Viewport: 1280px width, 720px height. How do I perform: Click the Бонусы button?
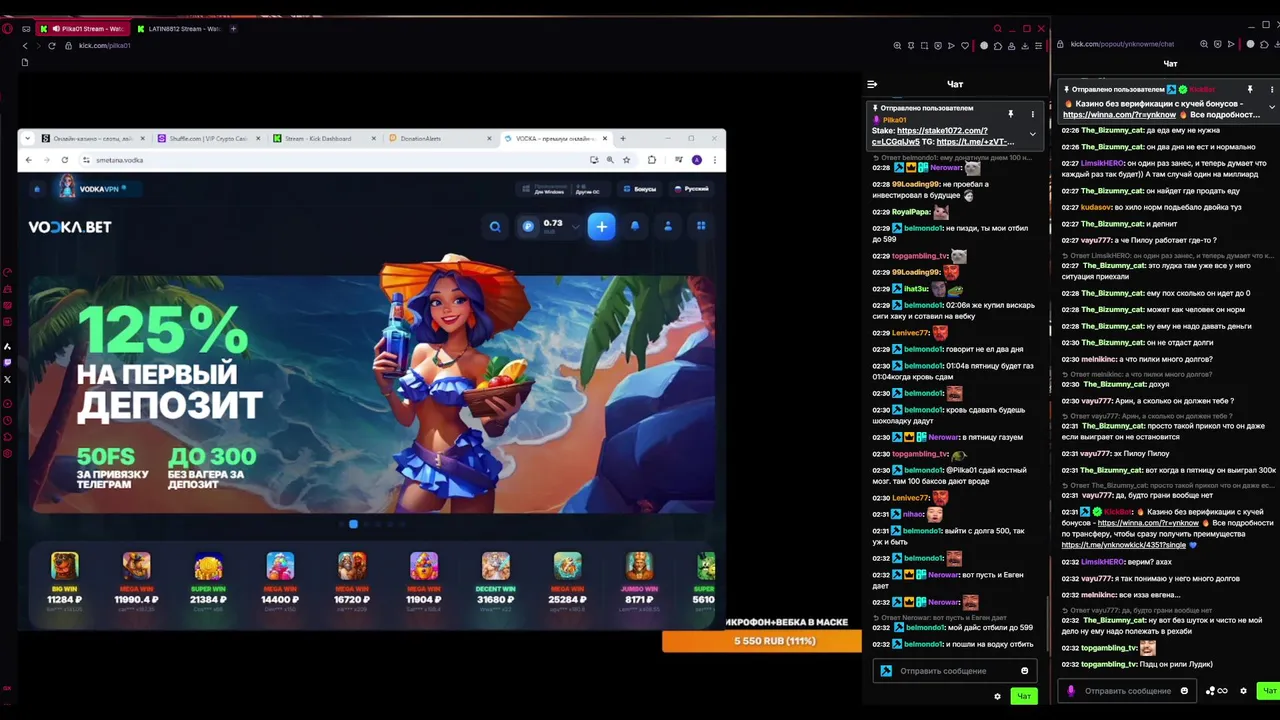click(640, 189)
